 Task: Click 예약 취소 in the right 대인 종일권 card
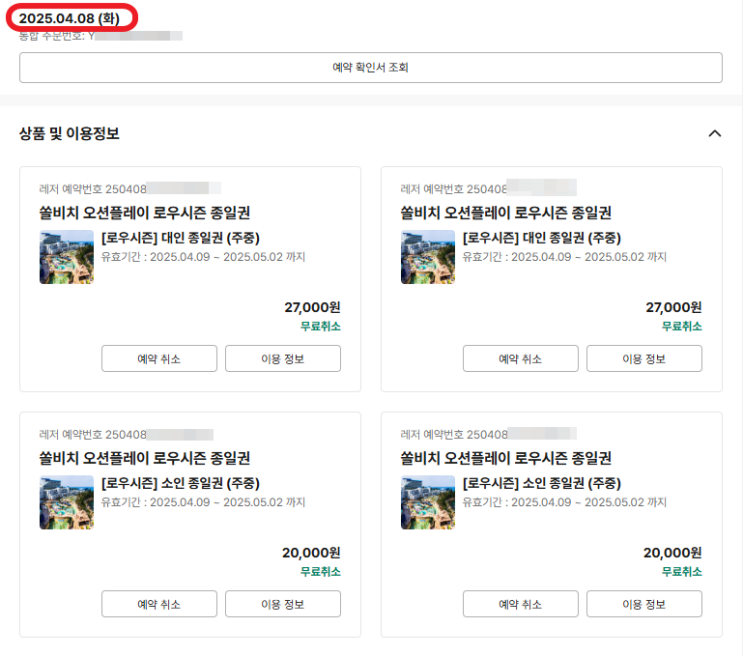tap(520, 359)
